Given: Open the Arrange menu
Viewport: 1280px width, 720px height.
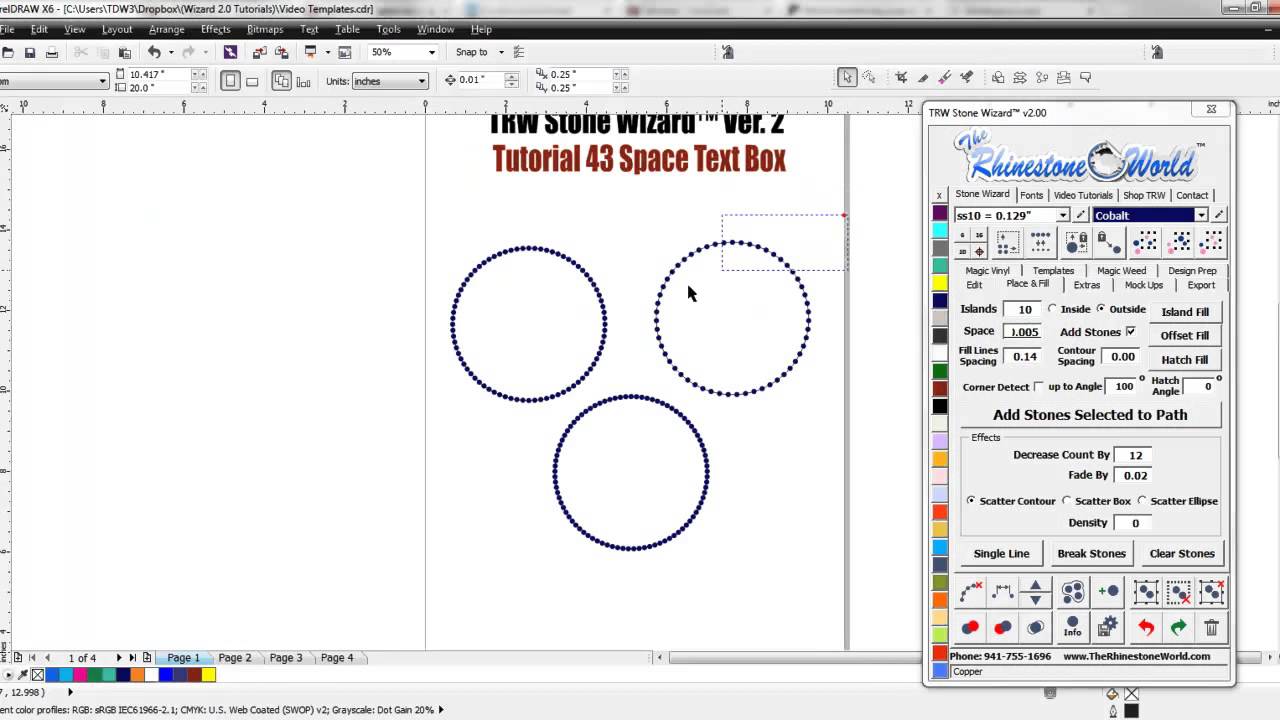Looking at the screenshot, I should coord(166,29).
